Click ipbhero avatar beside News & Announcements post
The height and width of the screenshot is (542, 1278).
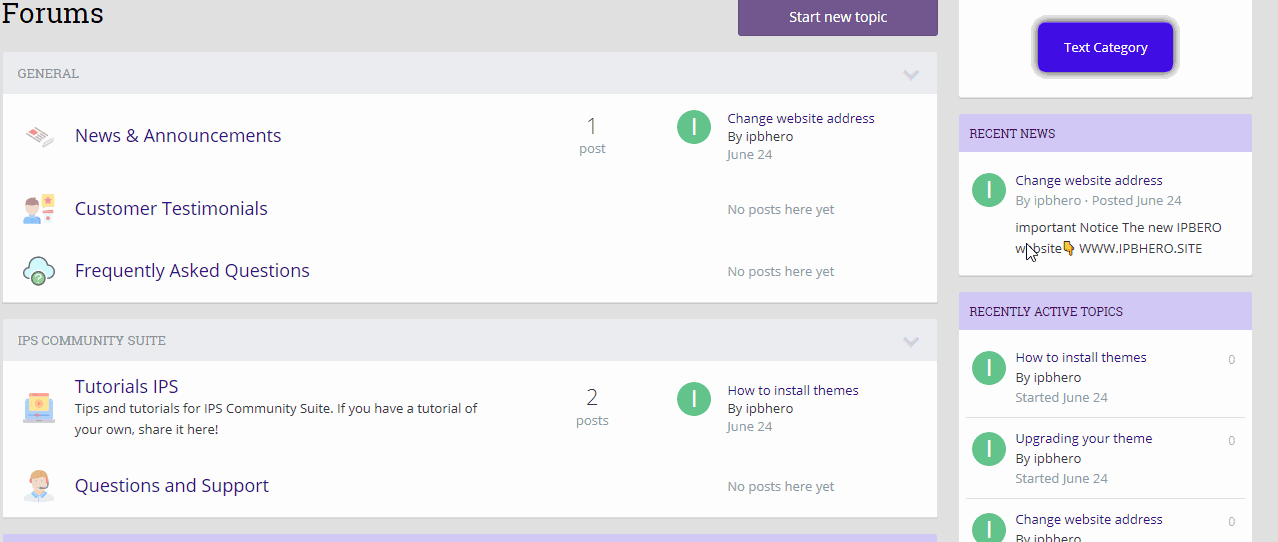click(694, 127)
